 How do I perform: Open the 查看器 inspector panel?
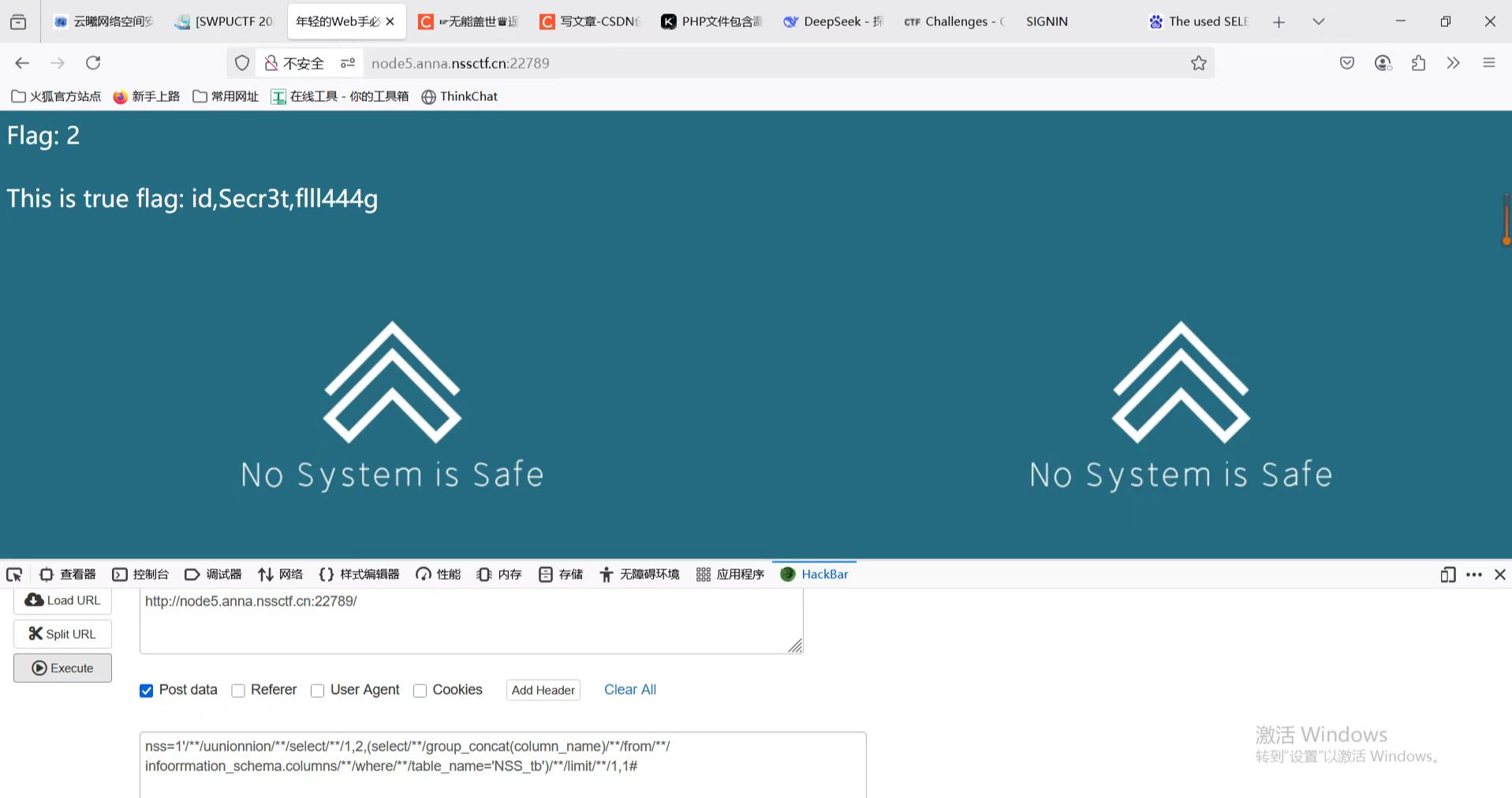(68, 574)
